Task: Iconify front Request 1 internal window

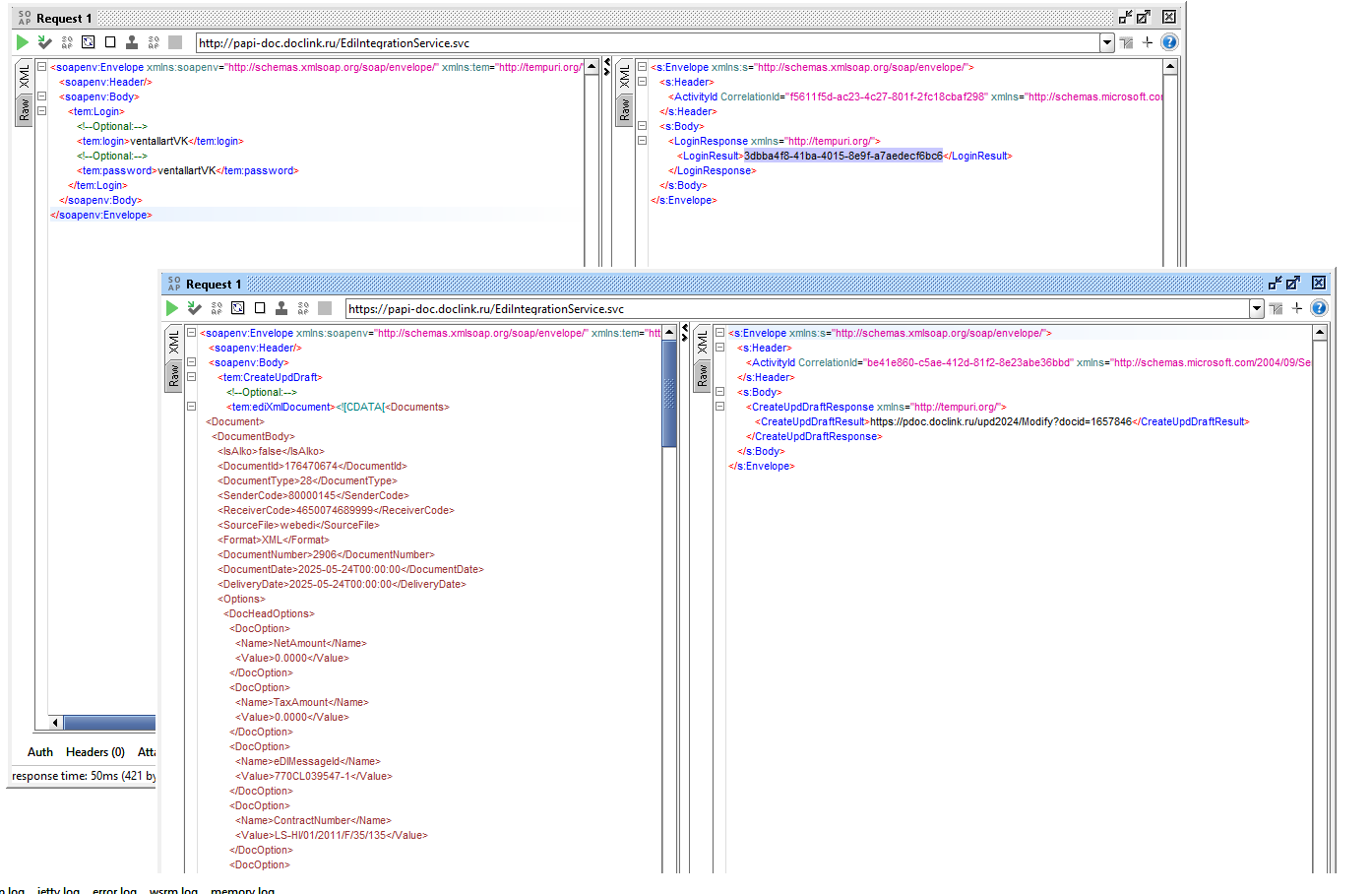Action: [1276, 283]
